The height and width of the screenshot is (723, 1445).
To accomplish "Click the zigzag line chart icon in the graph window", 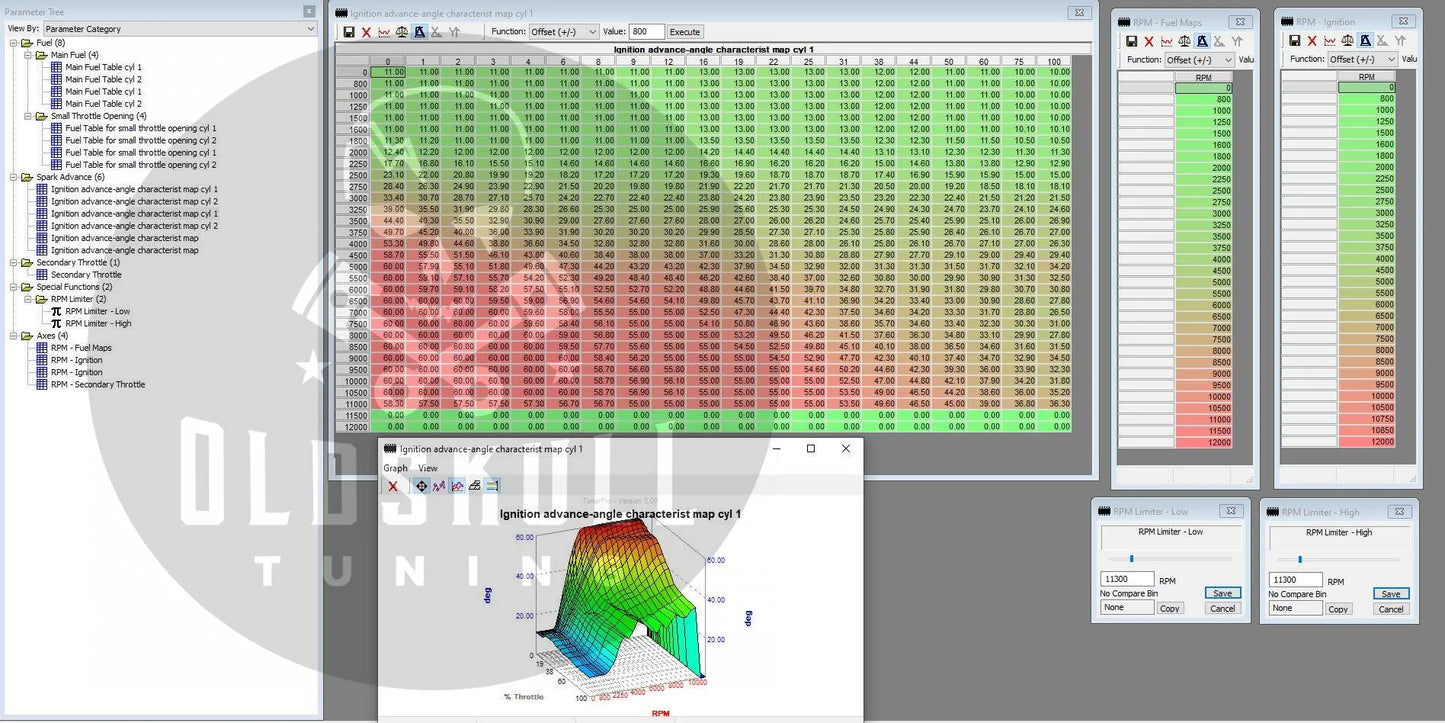I will coord(439,486).
